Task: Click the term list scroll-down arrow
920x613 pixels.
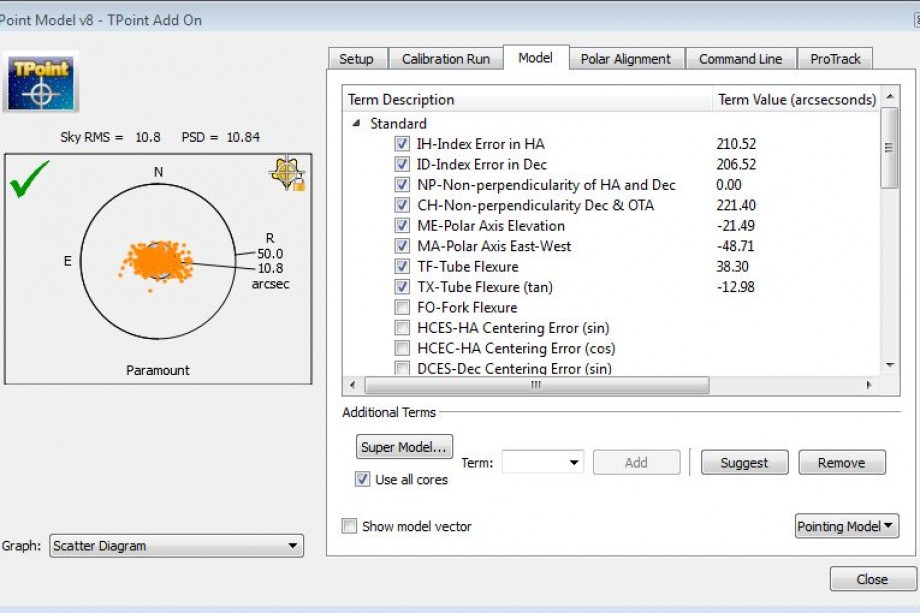Action: [890, 365]
